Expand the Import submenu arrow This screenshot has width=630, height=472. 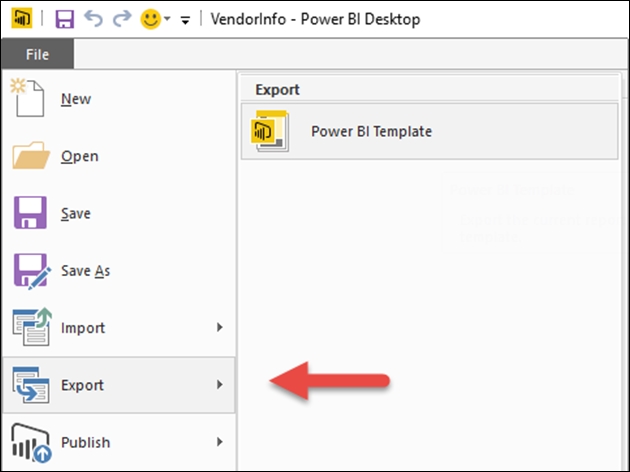[x=219, y=327]
